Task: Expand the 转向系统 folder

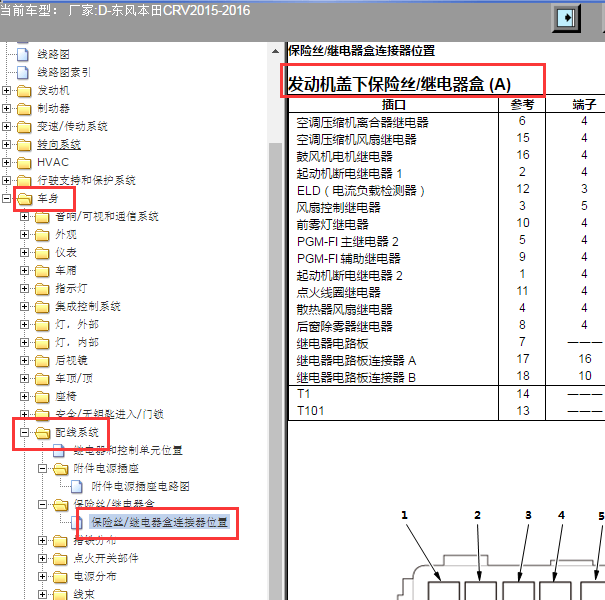Action: point(6,144)
